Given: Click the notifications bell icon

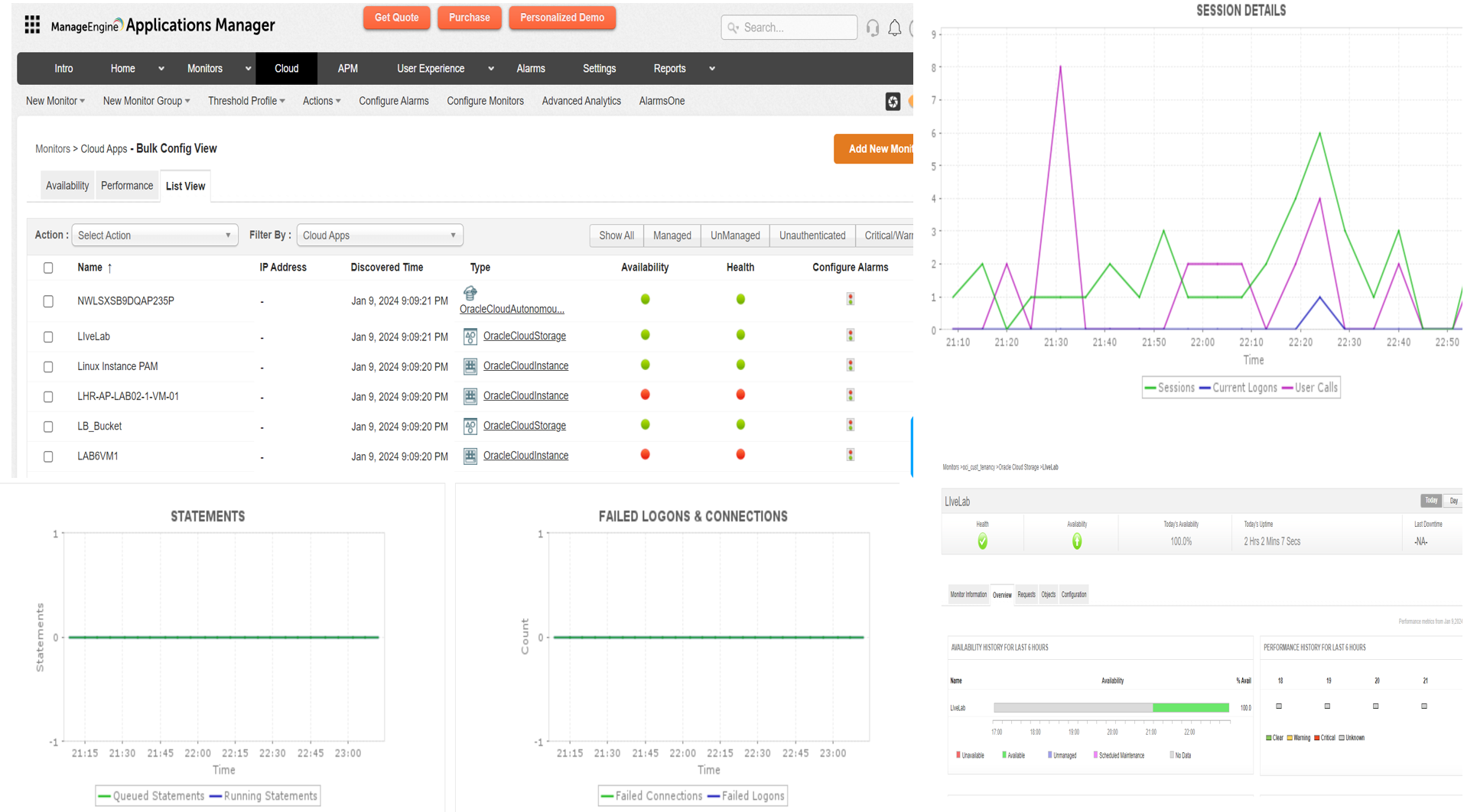Looking at the screenshot, I should pyautogui.click(x=895, y=28).
